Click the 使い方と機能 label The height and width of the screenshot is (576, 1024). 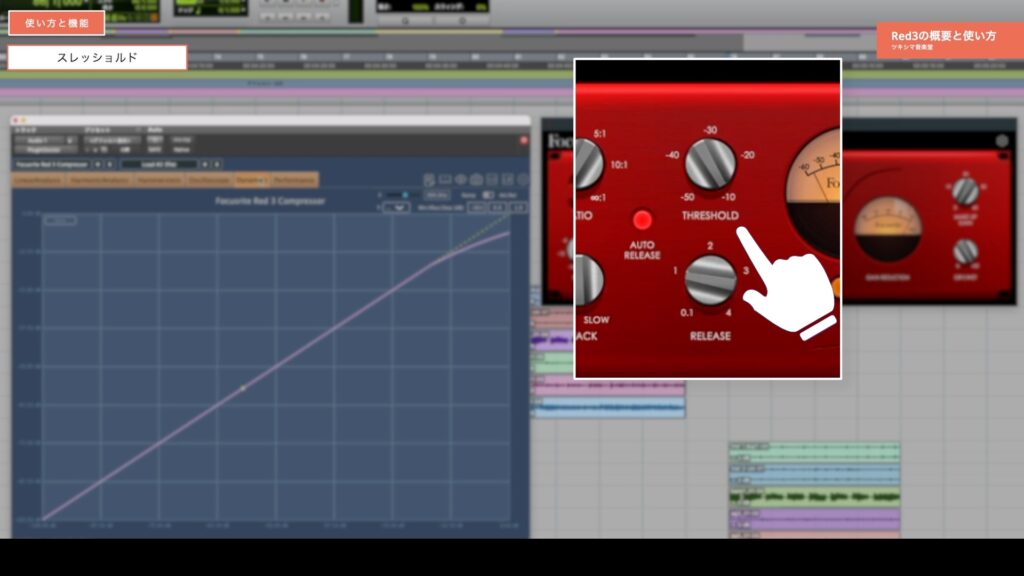coord(57,23)
